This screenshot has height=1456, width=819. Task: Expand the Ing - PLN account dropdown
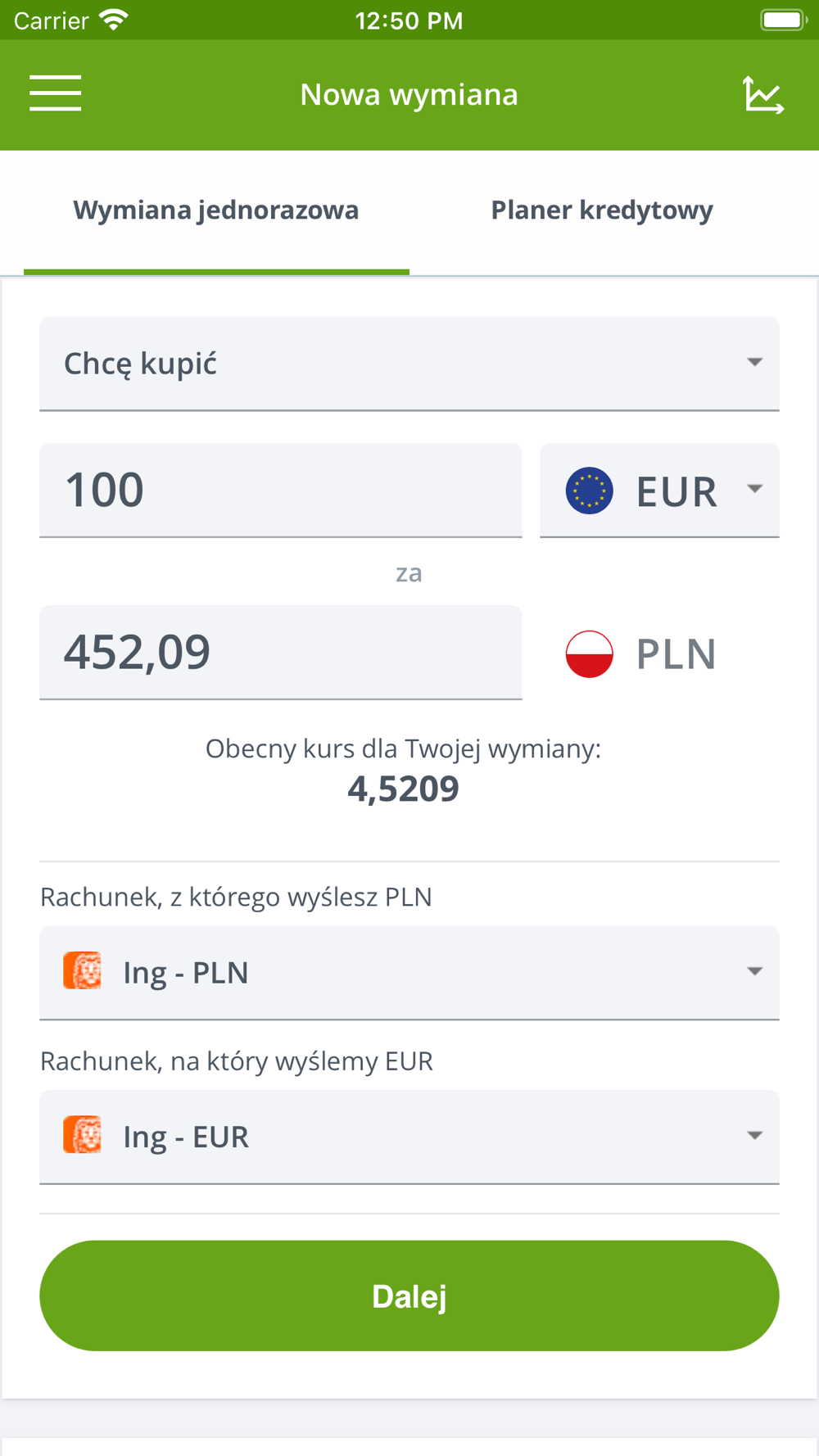pos(409,972)
